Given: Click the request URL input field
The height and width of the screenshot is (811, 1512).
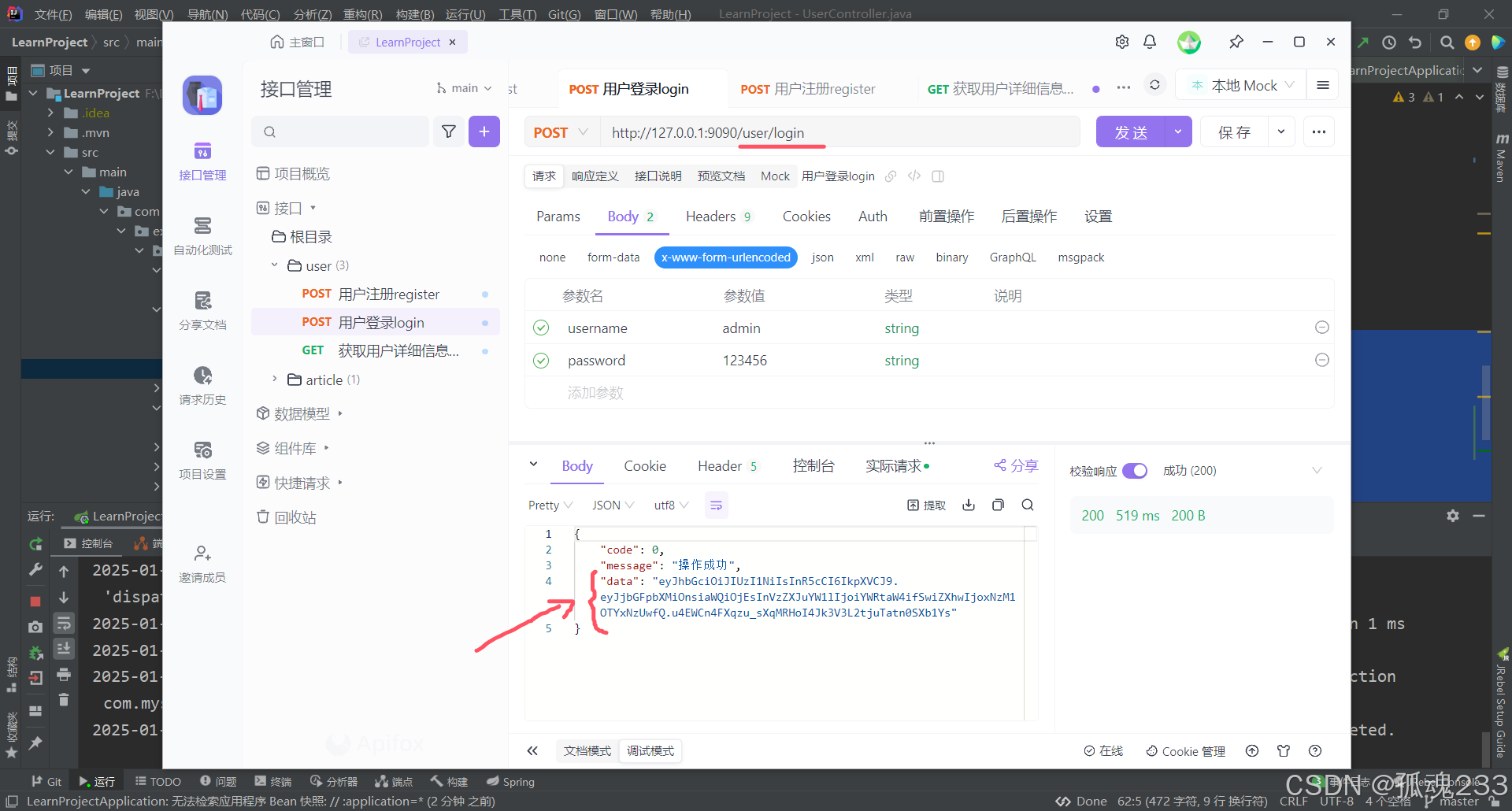Looking at the screenshot, I should click(x=841, y=132).
